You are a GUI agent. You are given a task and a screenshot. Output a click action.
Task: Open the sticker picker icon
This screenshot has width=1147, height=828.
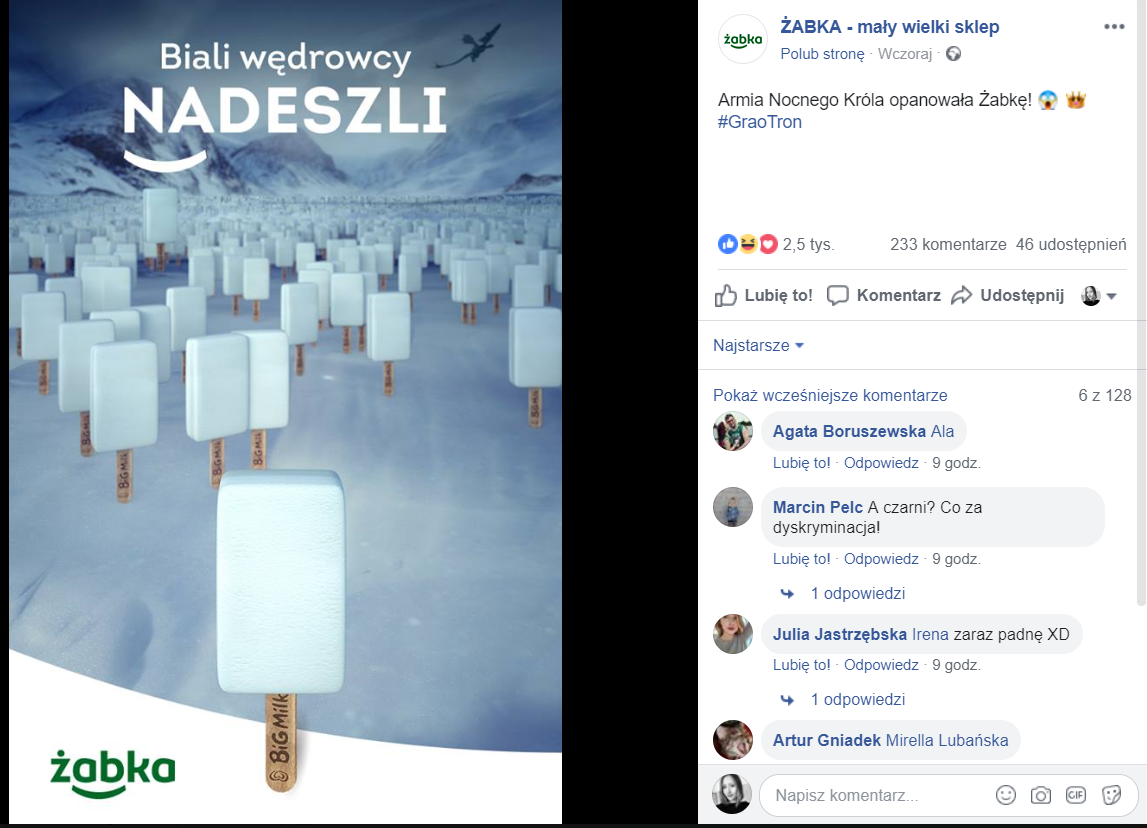tap(1111, 795)
